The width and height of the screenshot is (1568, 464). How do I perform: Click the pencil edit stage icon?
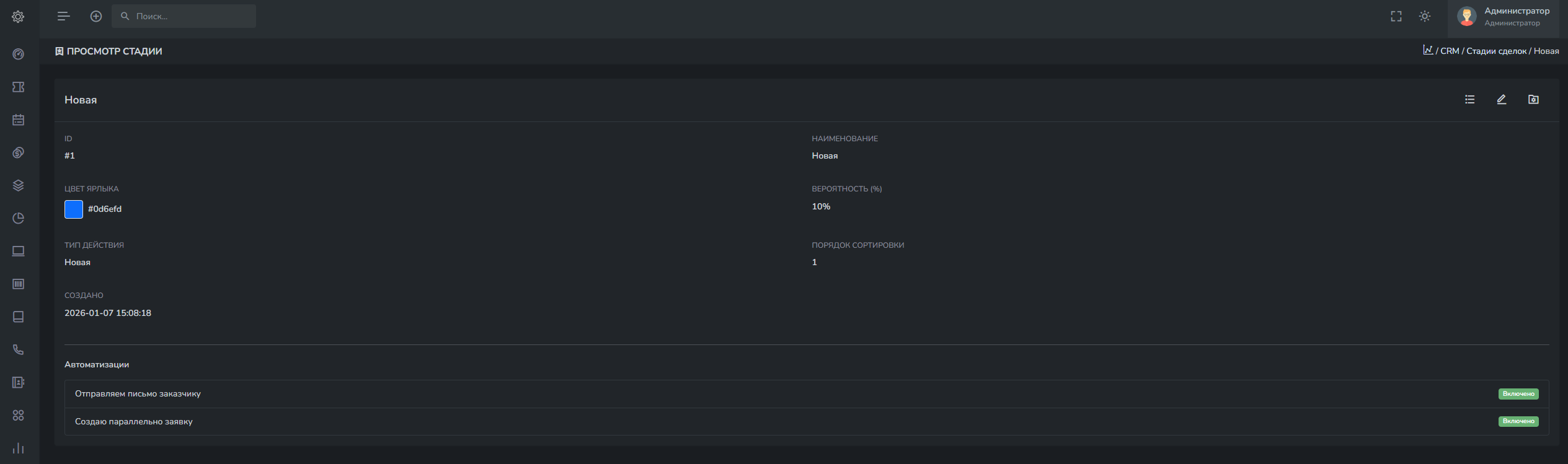1501,99
